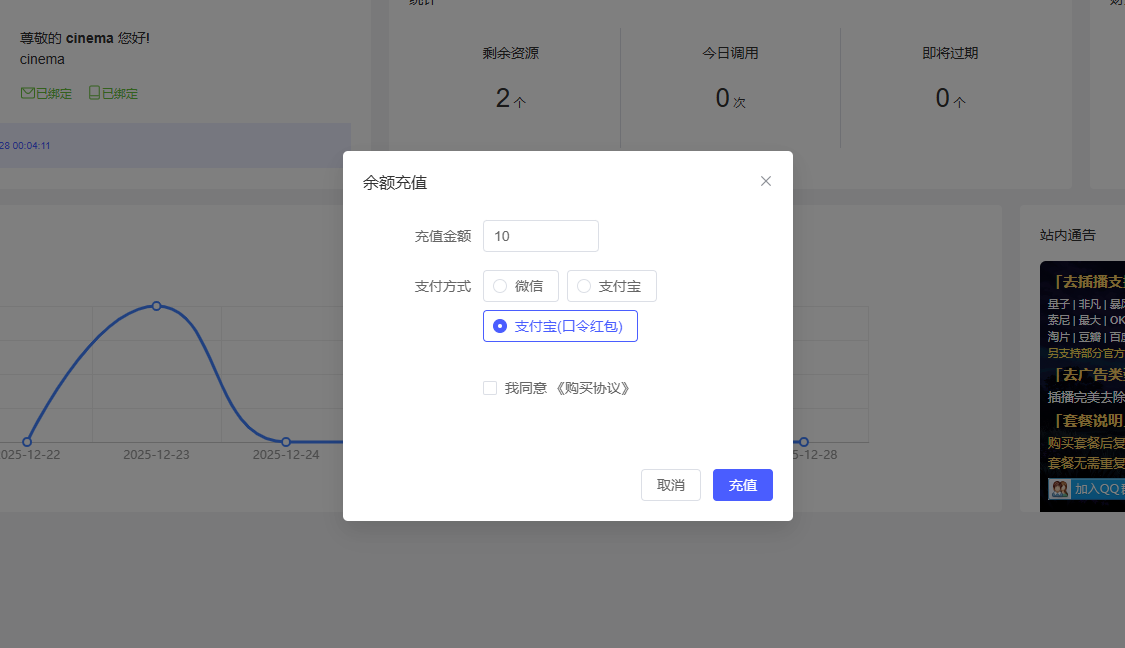1125x648 pixels.
Task: Click the QQ group avatar icon
Action: (1059, 489)
